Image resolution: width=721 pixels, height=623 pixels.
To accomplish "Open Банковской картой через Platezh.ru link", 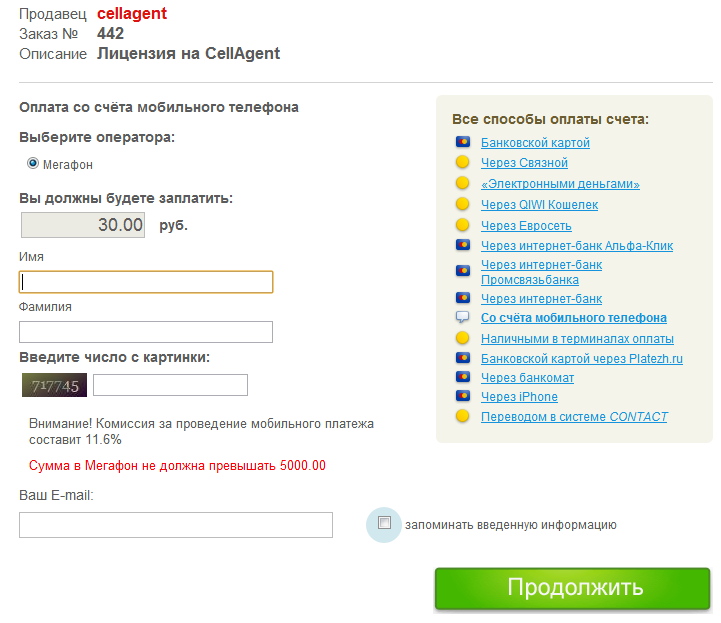I will click(582, 359).
